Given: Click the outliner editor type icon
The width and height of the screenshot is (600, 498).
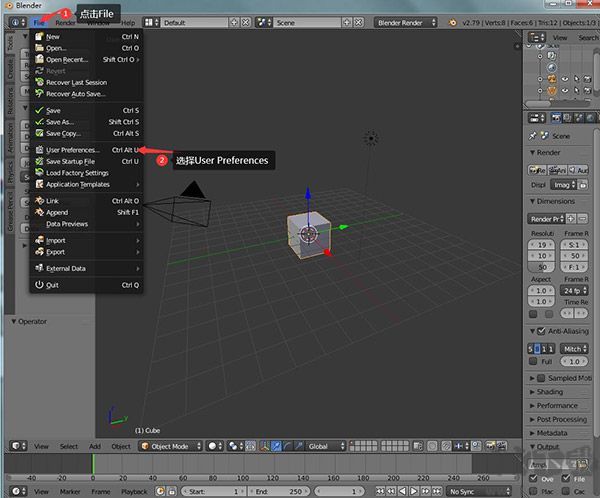Looking at the screenshot, I should [x=536, y=37].
